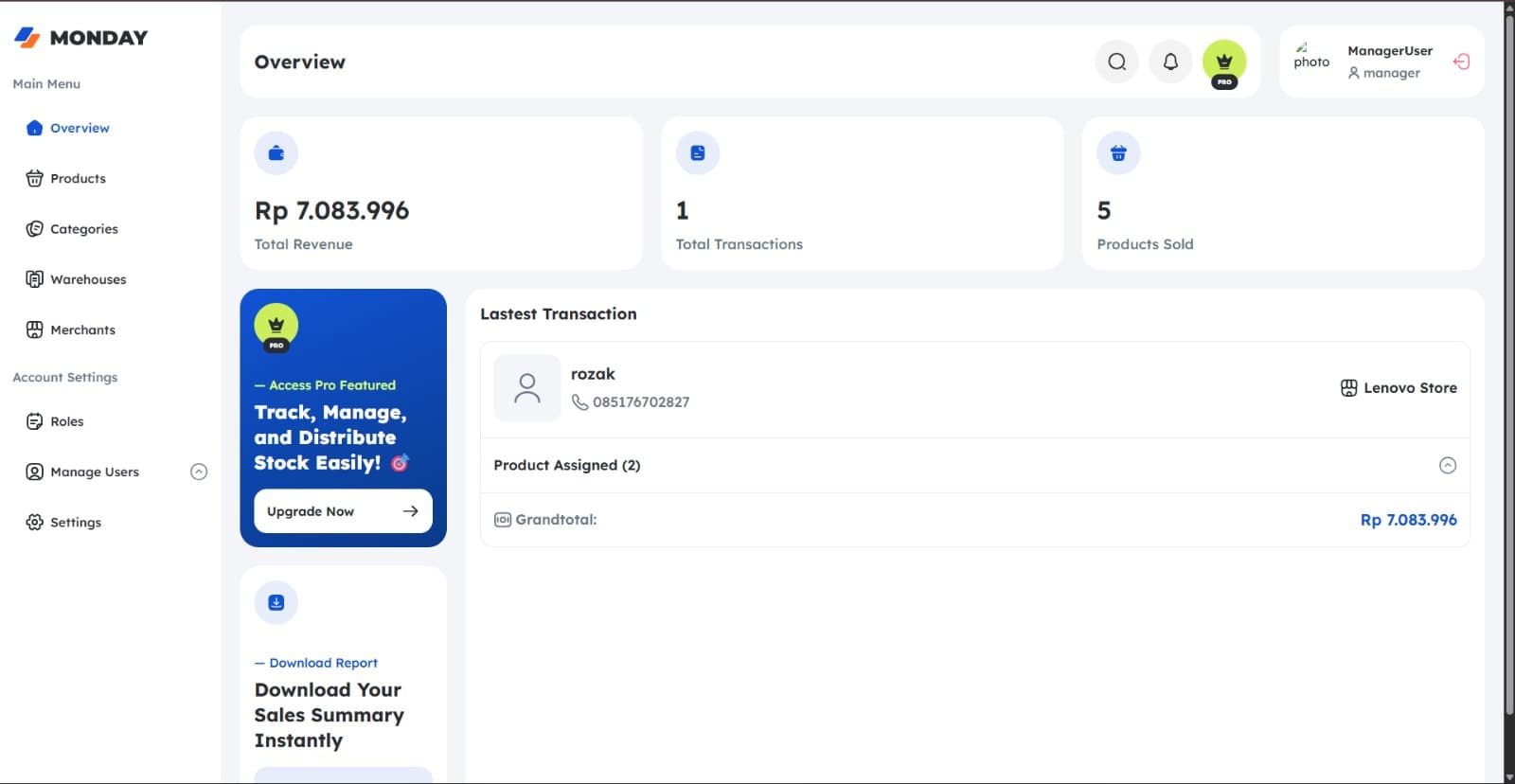Click the red logout icon
Screen dimensions: 1515x784
pos(1461,62)
